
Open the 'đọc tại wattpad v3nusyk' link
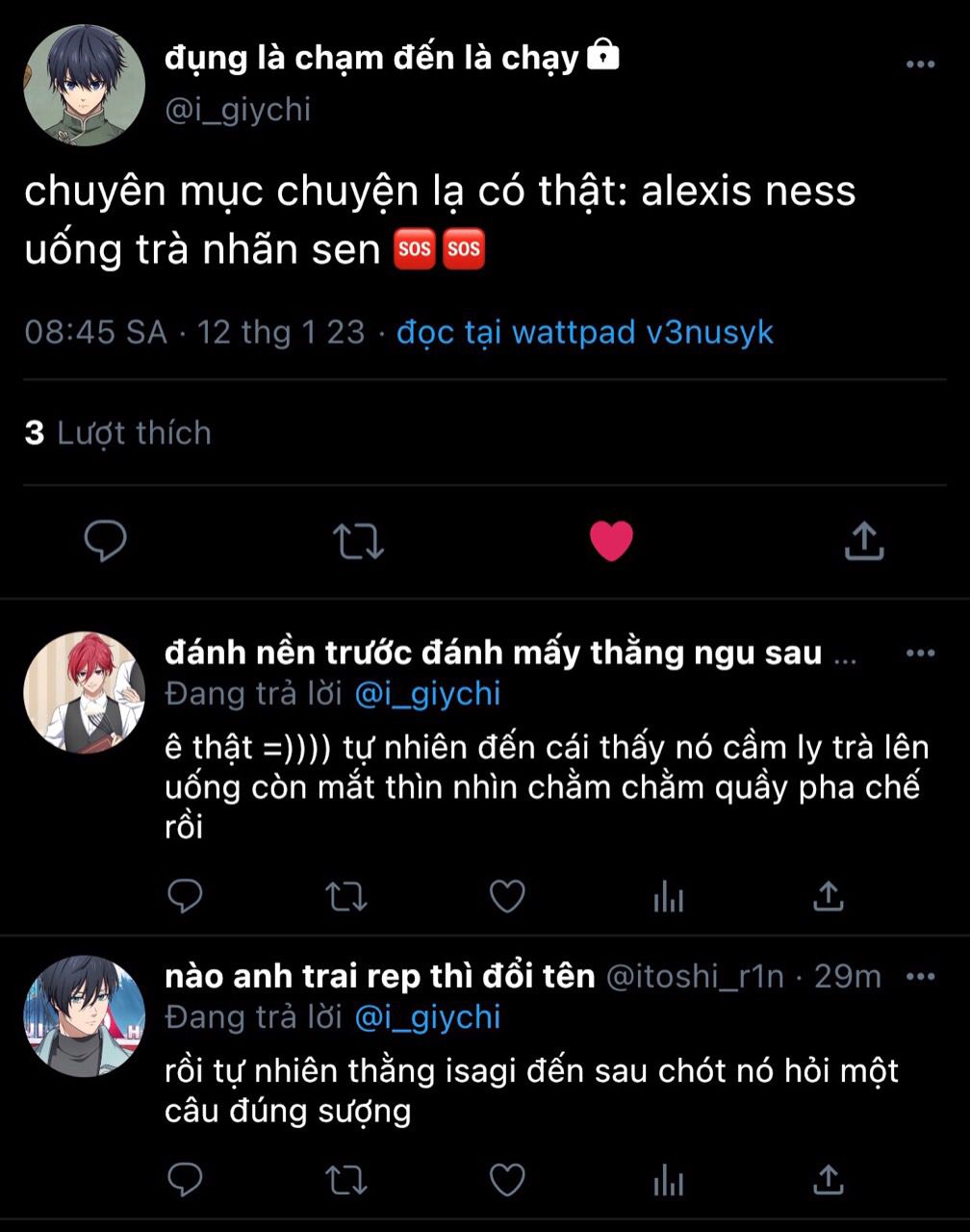(585, 332)
